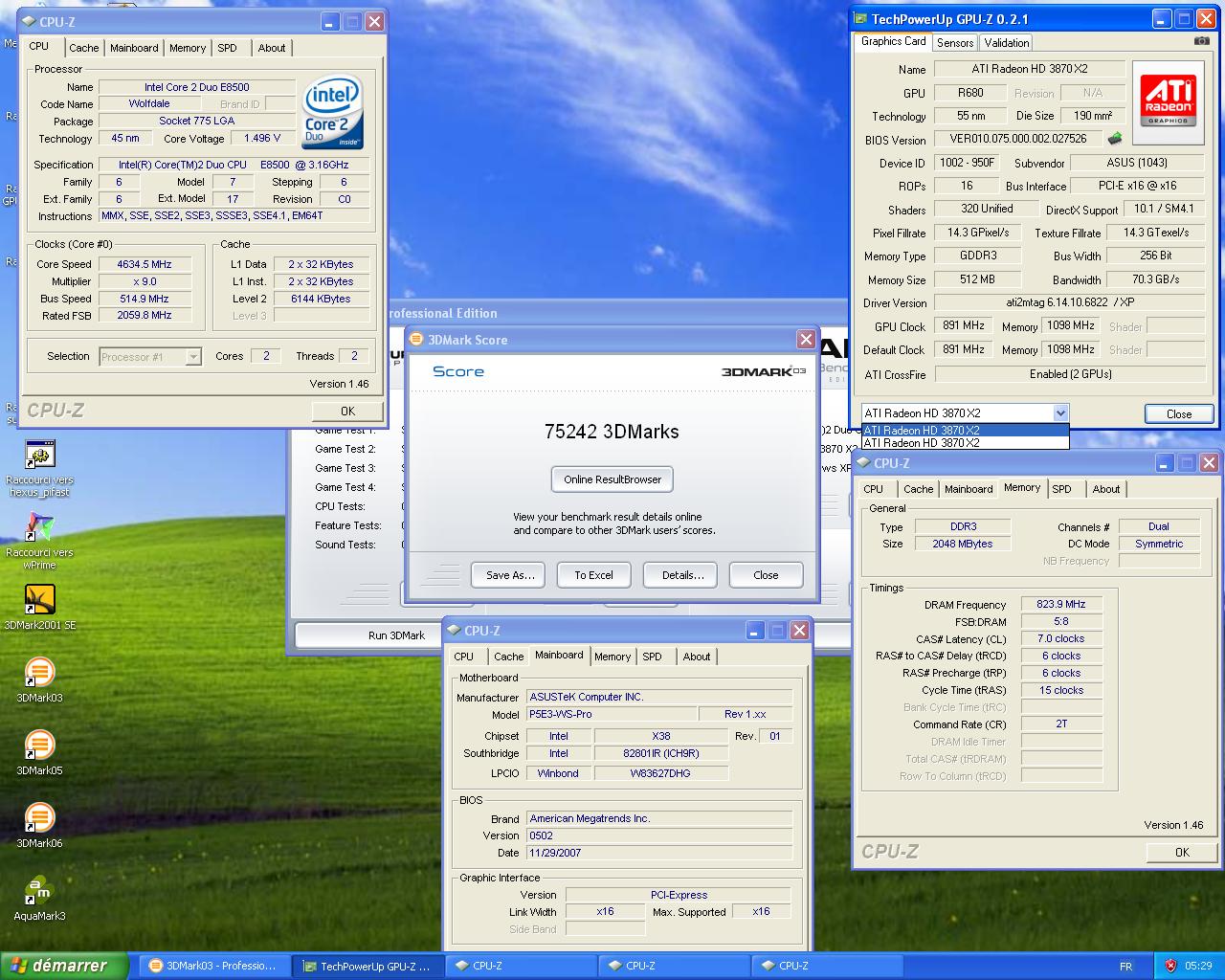Click the ATI Radeon logo in GPU-Z

1169,101
